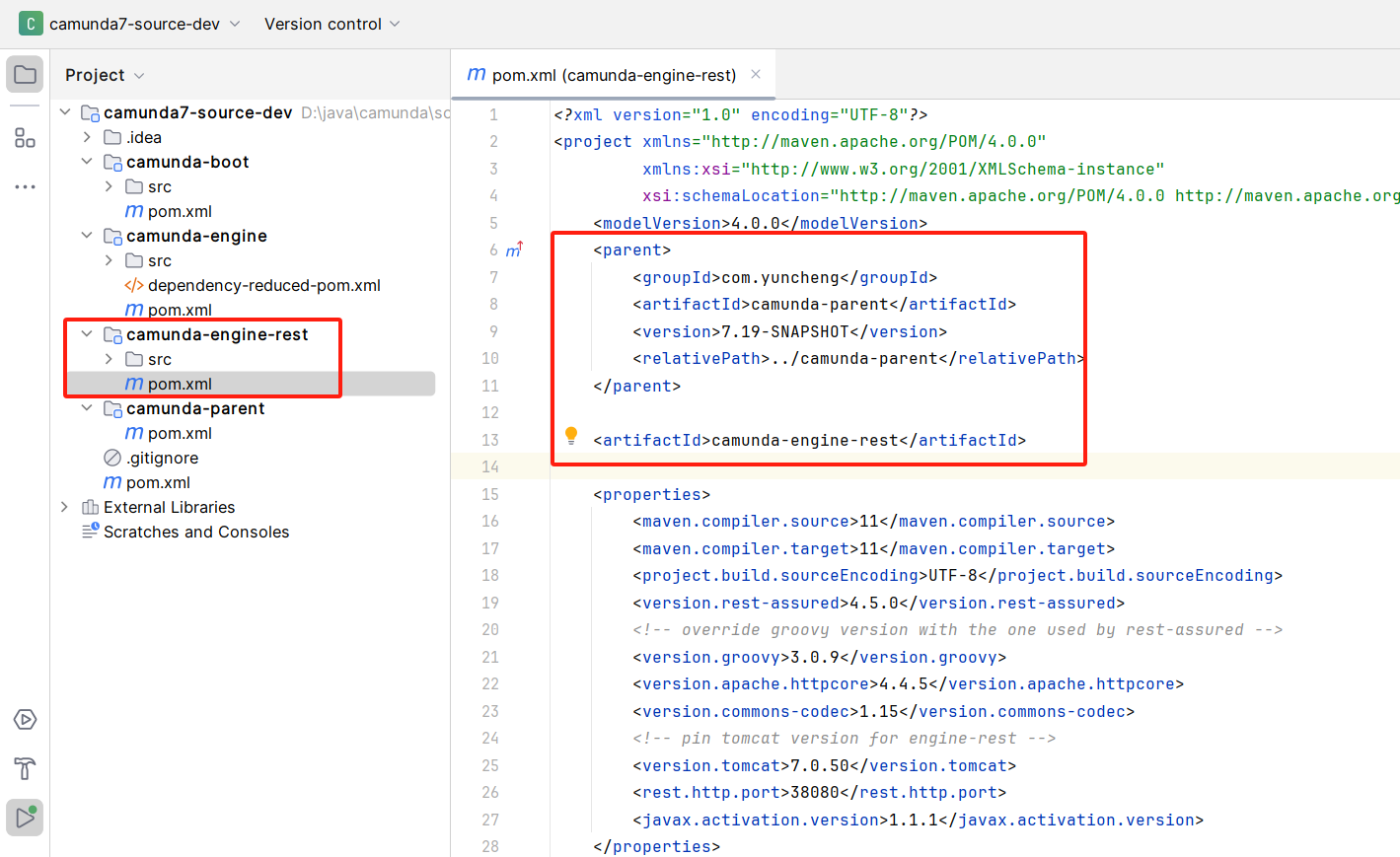This screenshot has width=1400, height=857.
Task: Expand the .idea folder
Action: pyautogui.click(x=87, y=137)
